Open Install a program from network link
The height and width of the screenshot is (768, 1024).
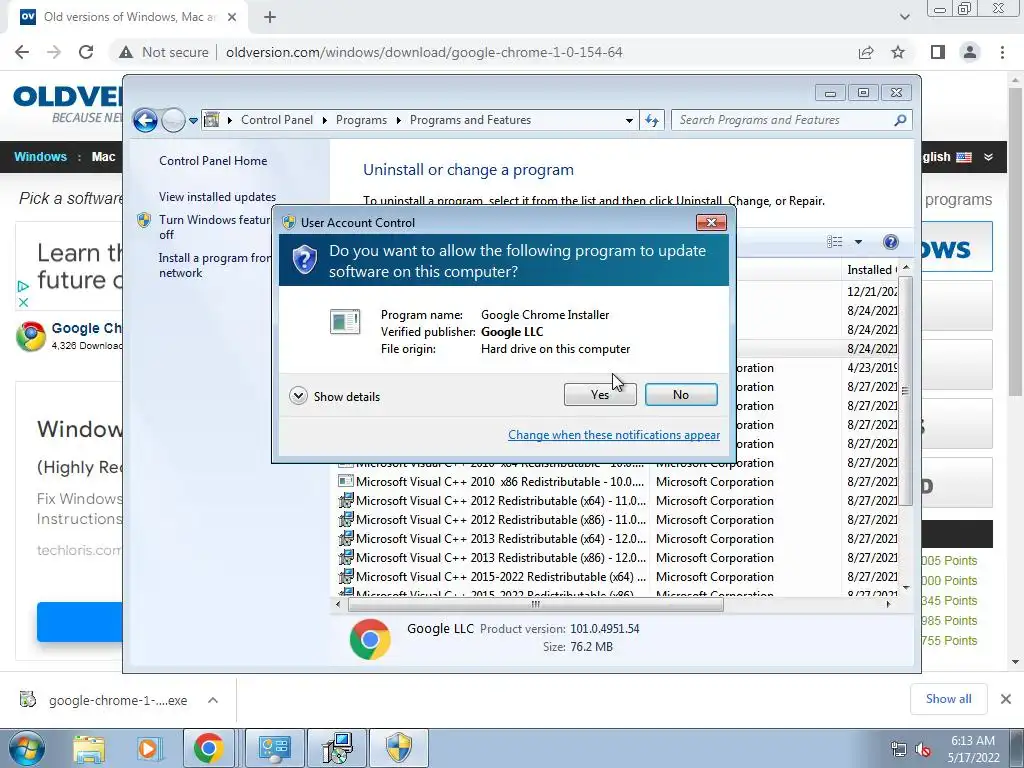[214, 265]
